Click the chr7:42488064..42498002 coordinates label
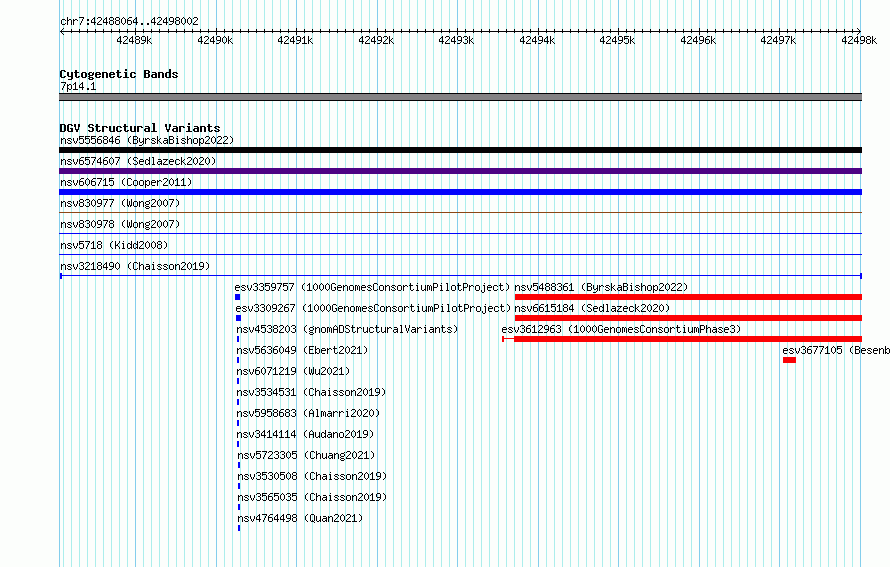The width and height of the screenshot is (890, 567). tap(129, 21)
